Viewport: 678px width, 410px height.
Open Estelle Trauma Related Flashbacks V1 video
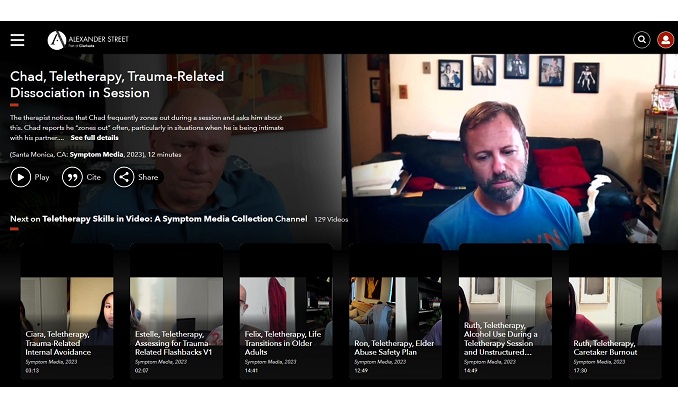pos(176,312)
